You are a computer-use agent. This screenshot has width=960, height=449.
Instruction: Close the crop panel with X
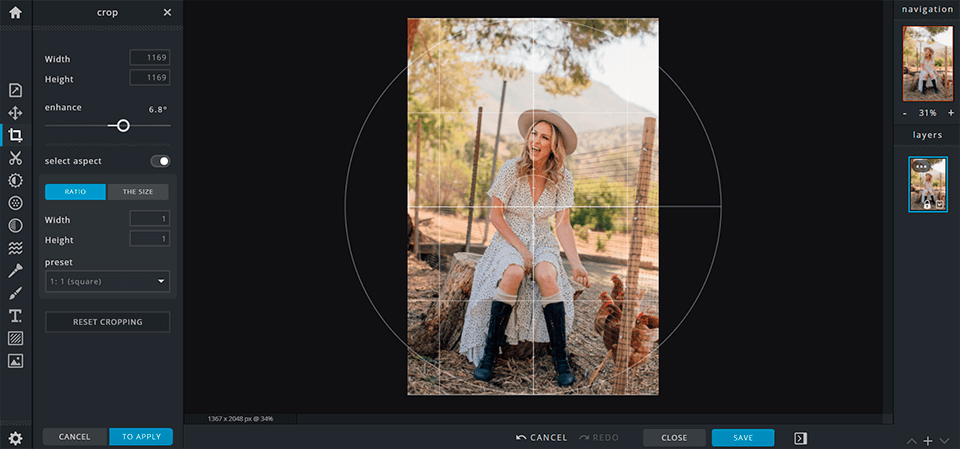pyautogui.click(x=167, y=13)
